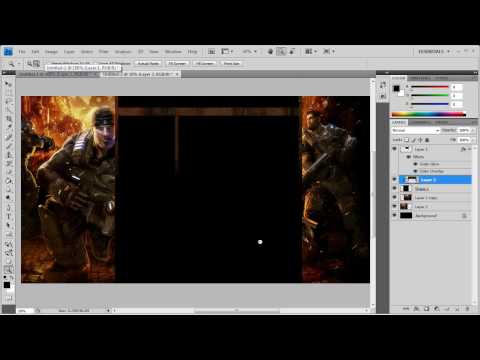Open the Opacity value dropdown arrow
Viewport: 480px width, 360px height.
pos(473,130)
